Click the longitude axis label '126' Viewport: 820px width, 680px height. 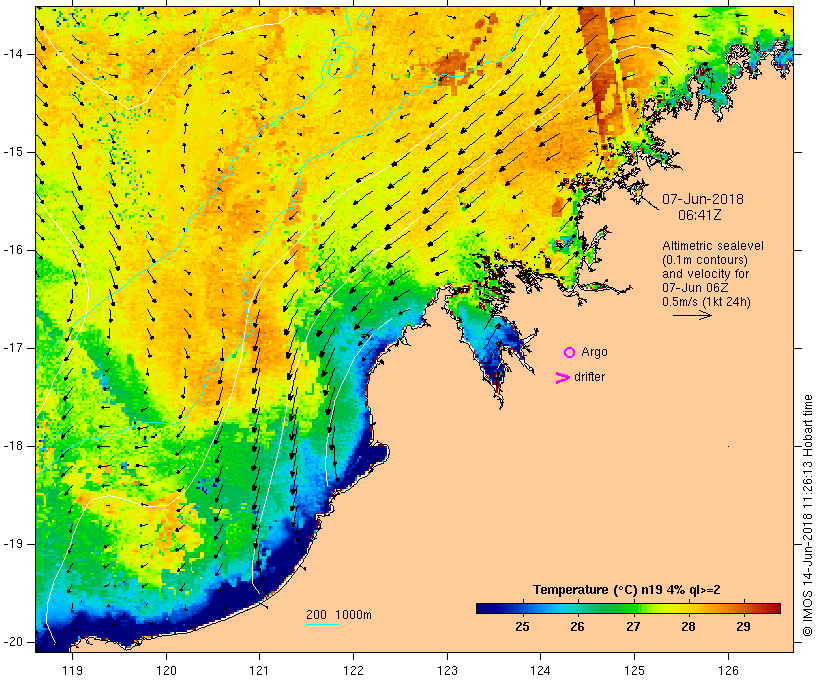[x=728, y=670]
